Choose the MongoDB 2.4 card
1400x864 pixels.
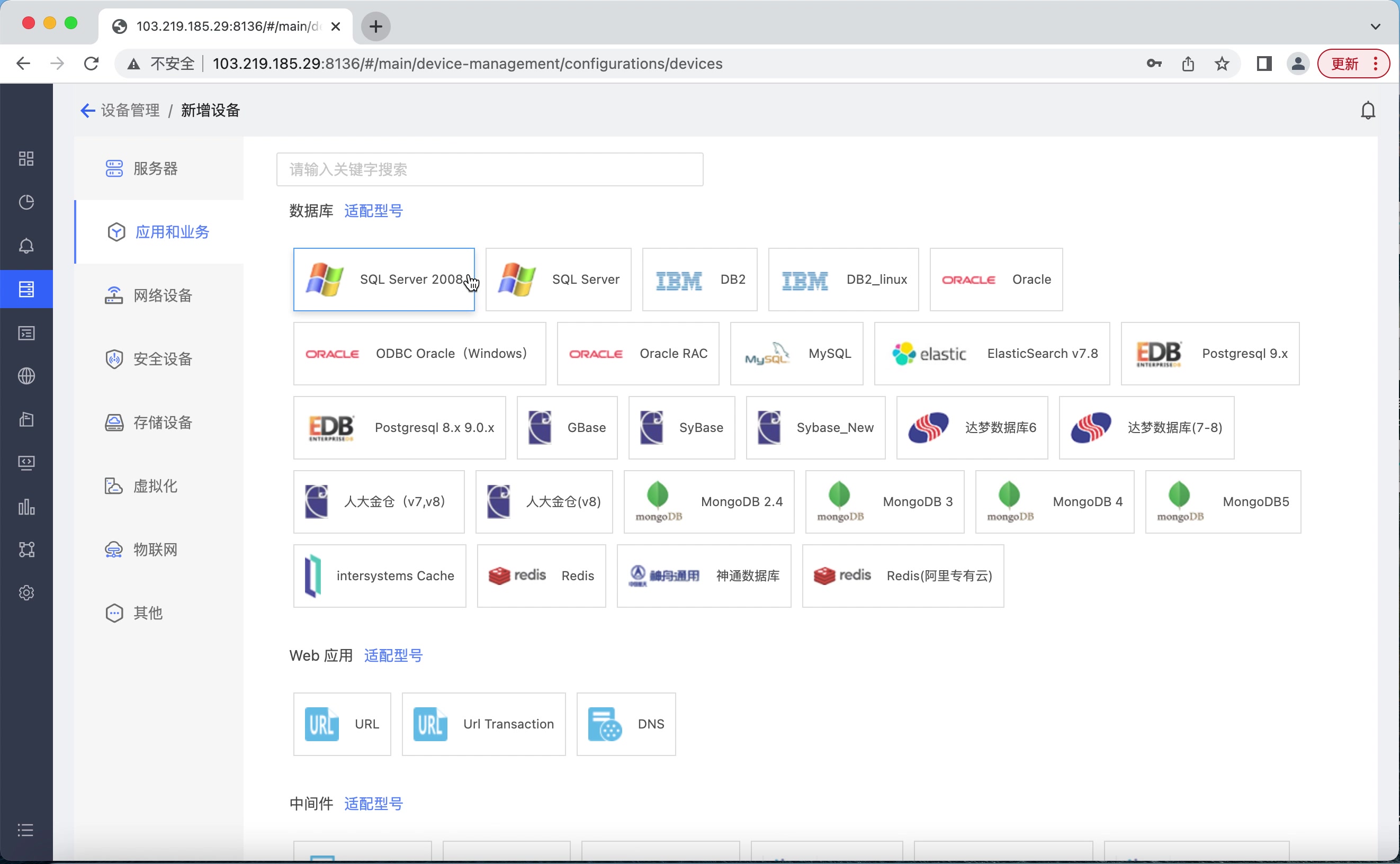click(708, 502)
